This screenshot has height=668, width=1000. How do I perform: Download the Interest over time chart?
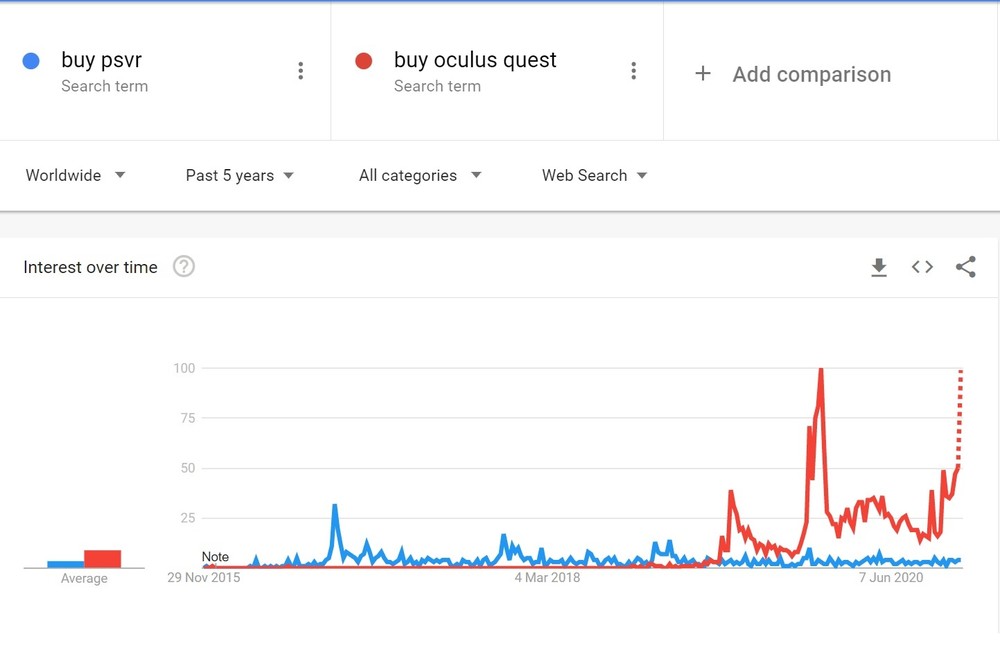coord(879,267)
